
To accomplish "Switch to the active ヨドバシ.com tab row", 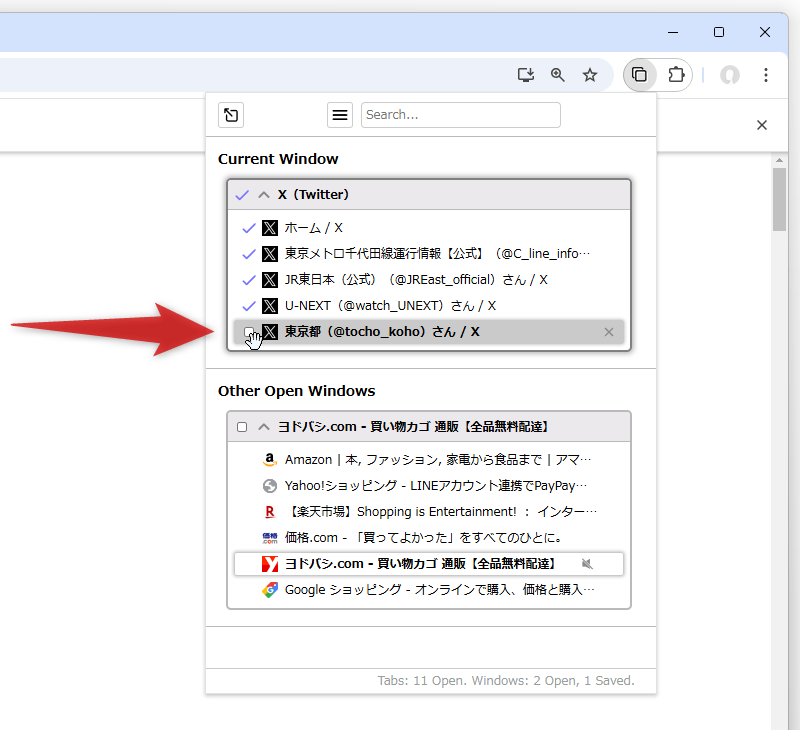I will tap(429, 564).
